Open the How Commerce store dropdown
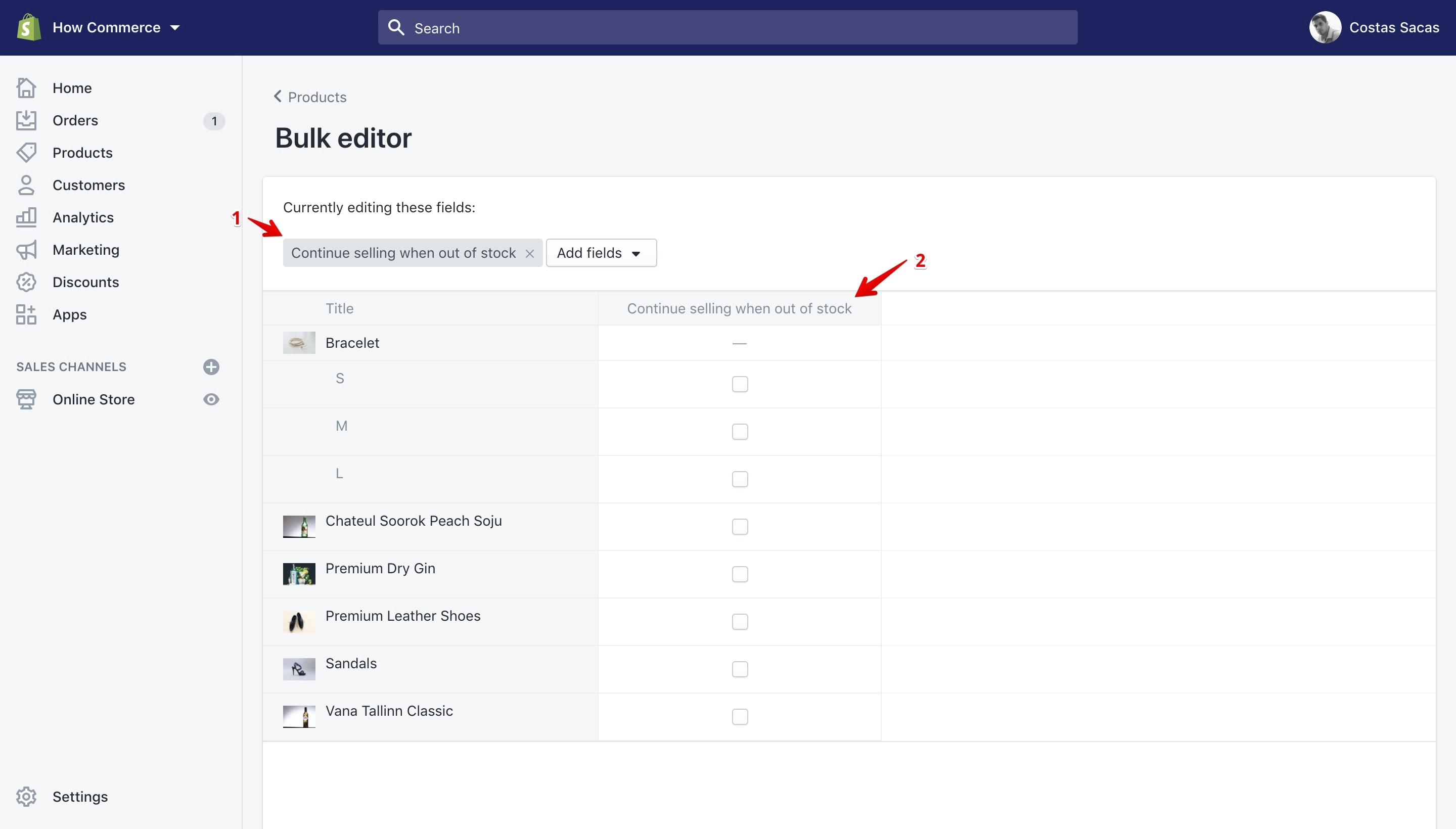The width and height of the screenshot is (1456, 829). [116, 27]
